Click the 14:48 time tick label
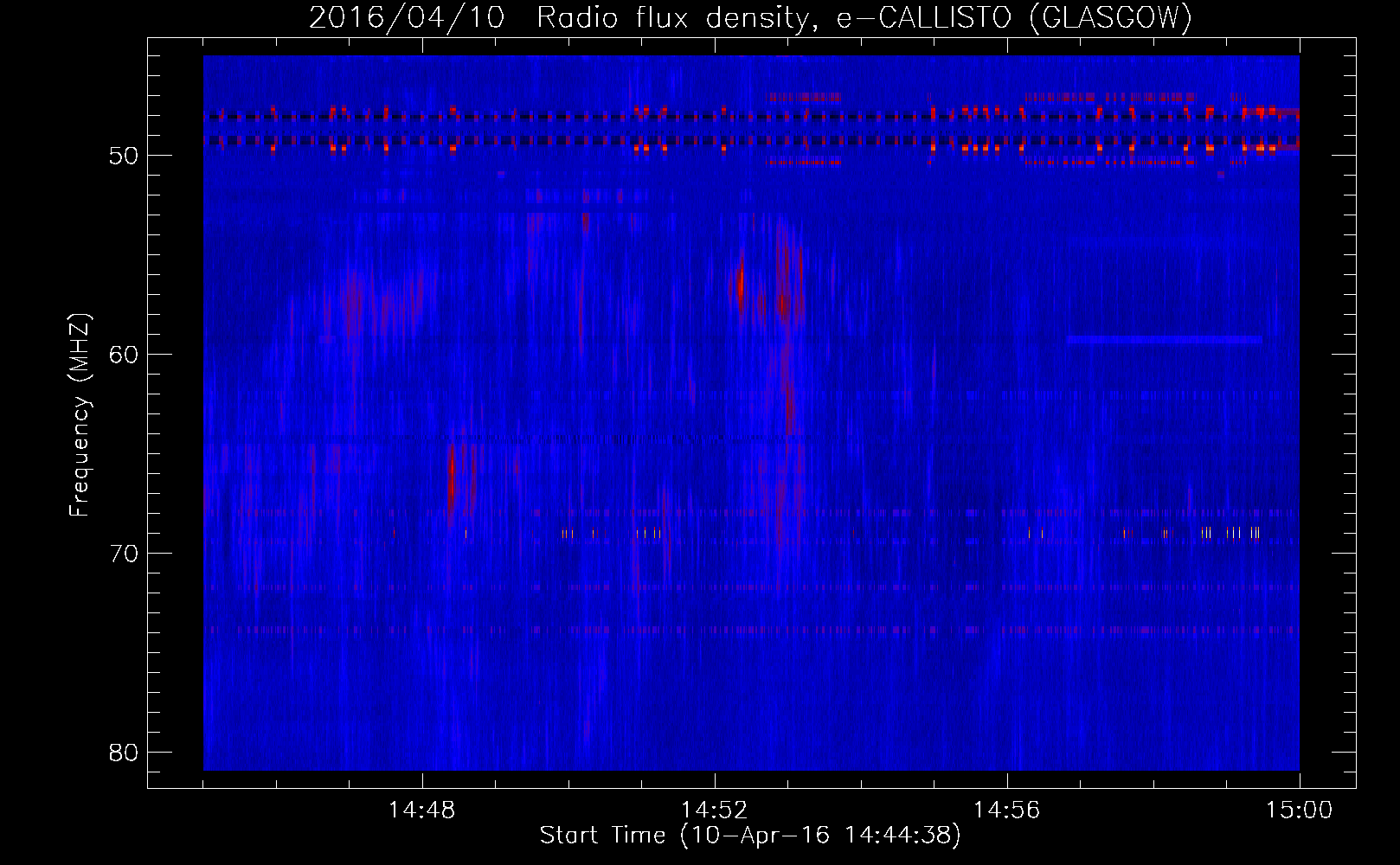This screenshot has width=1400, height=865. (x=422, y=811)
